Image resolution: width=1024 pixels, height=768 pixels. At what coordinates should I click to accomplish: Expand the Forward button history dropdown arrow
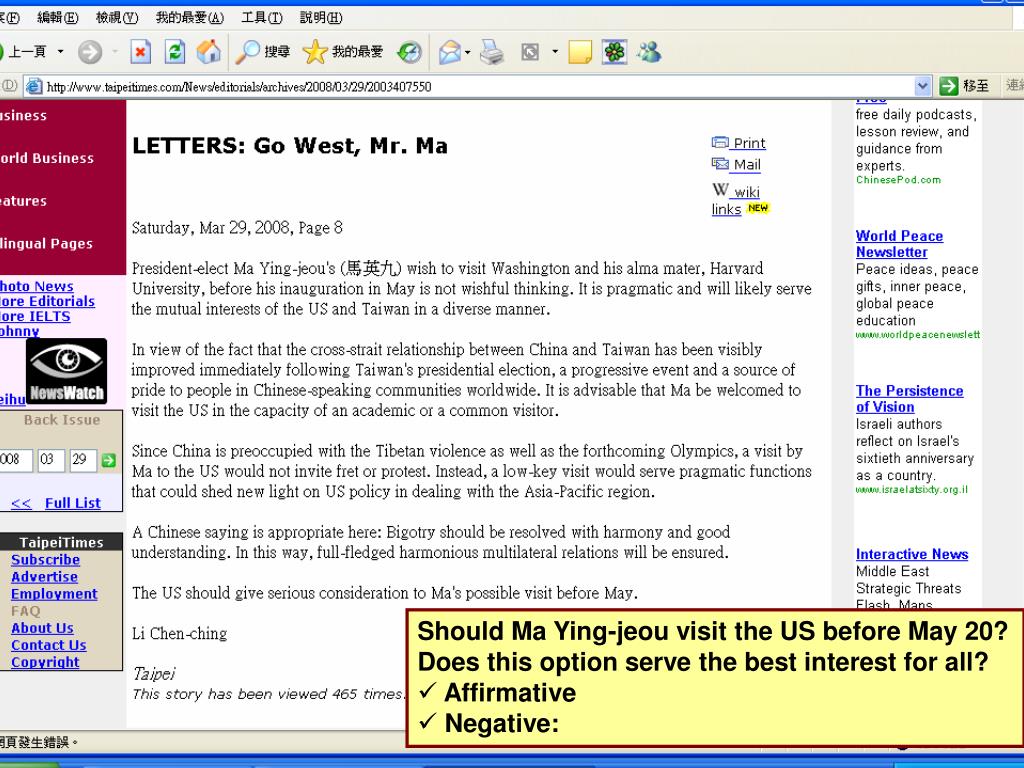click(x=115, y=52)
